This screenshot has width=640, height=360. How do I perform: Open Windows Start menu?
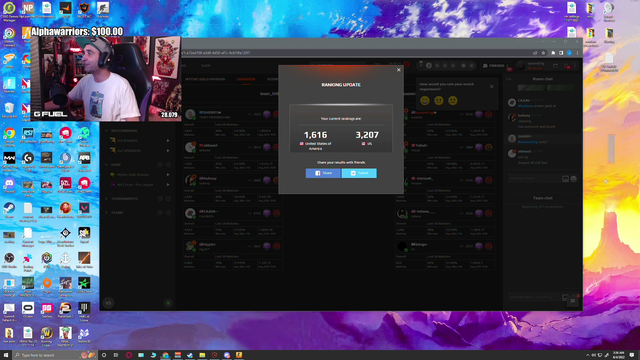coord(6,355)
